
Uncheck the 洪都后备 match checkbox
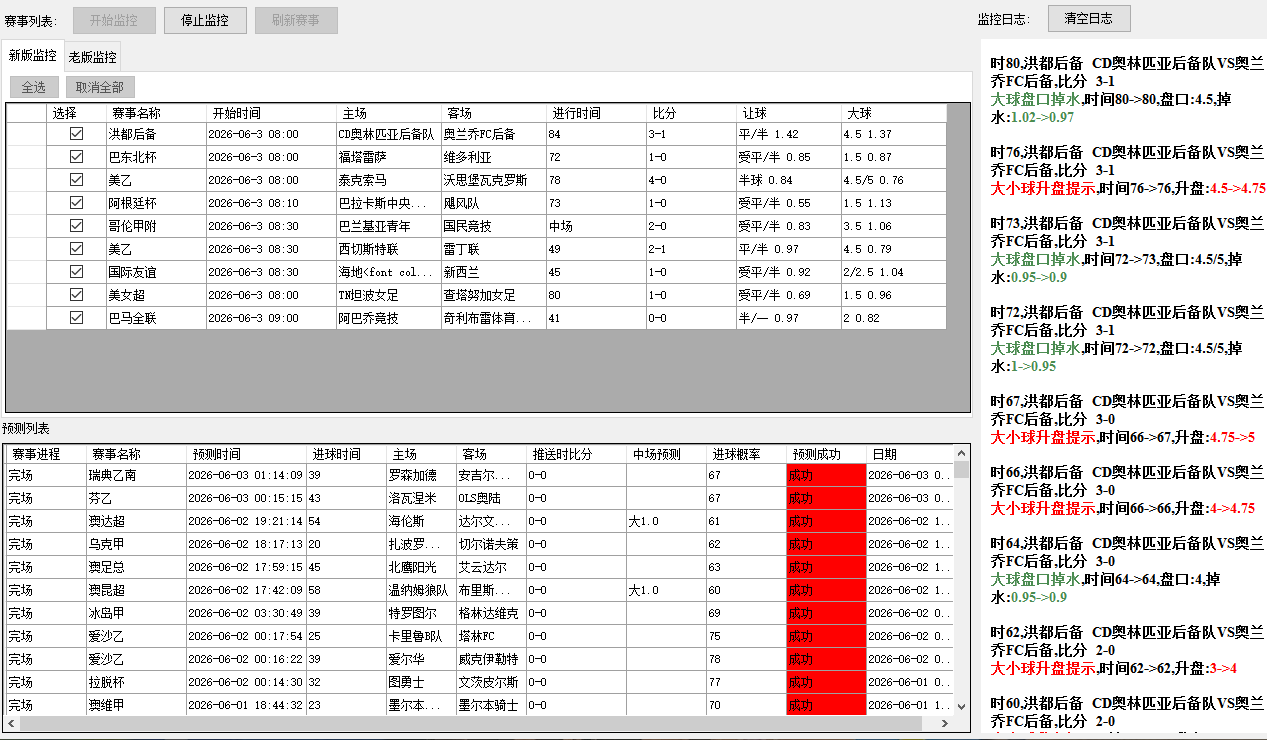76,133
